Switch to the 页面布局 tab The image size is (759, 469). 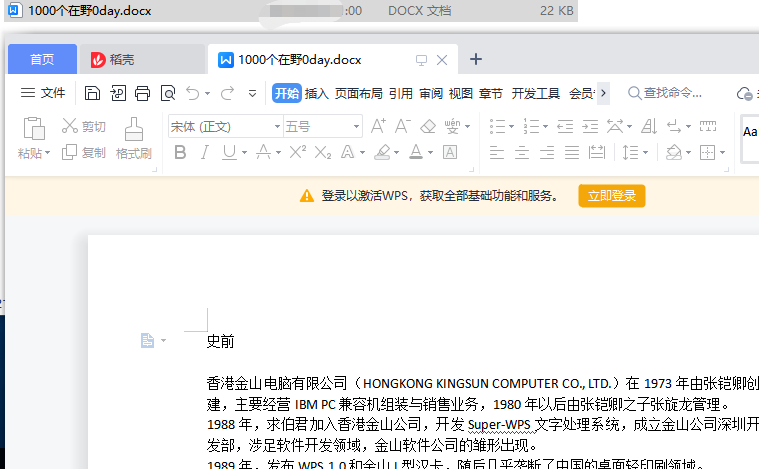[x=359, y=93]
